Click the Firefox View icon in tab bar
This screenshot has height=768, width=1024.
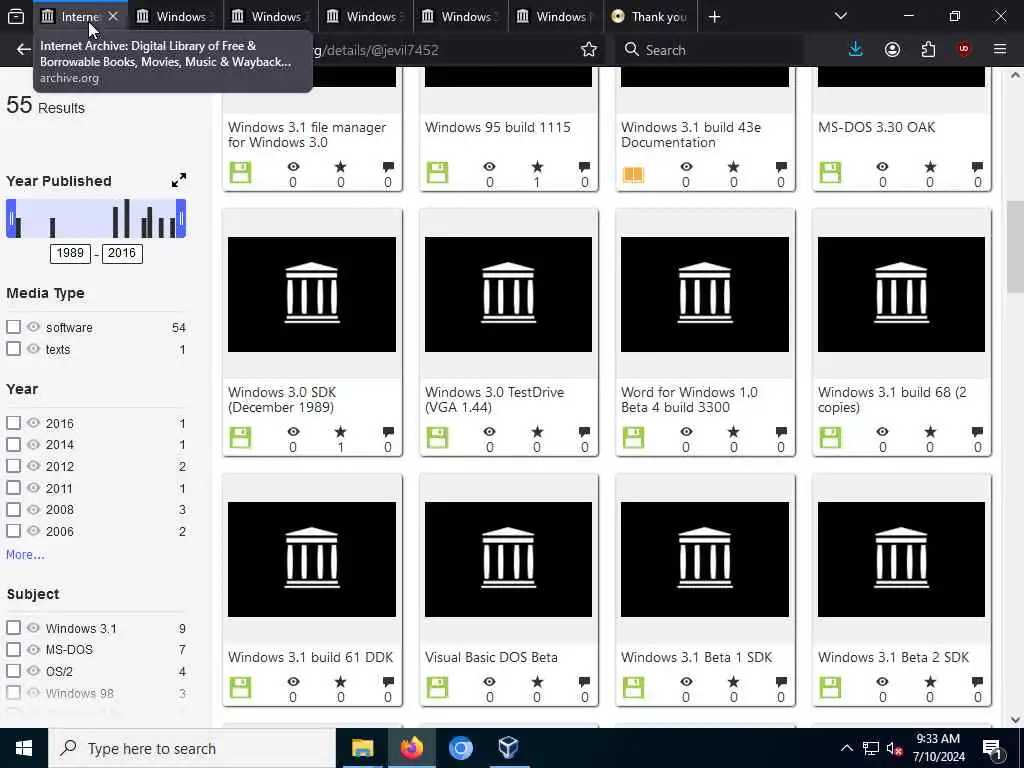(x=16, y=16)
